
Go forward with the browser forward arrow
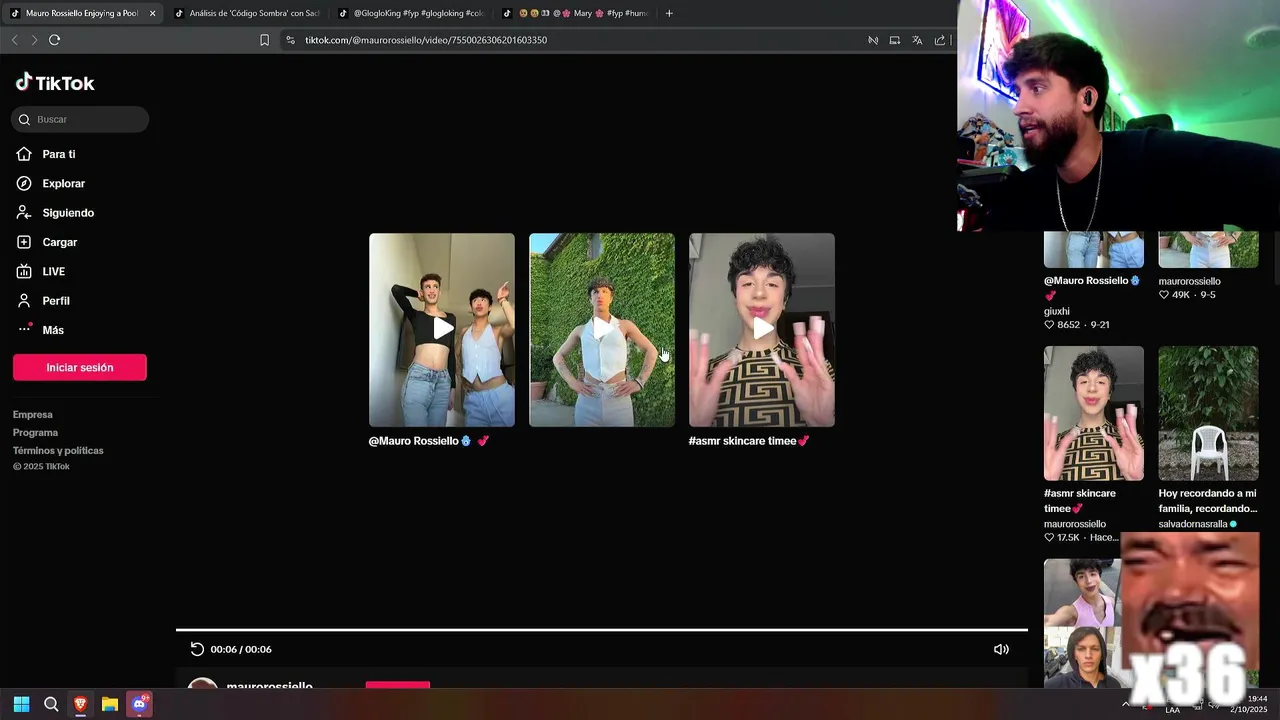coord(34,40)
